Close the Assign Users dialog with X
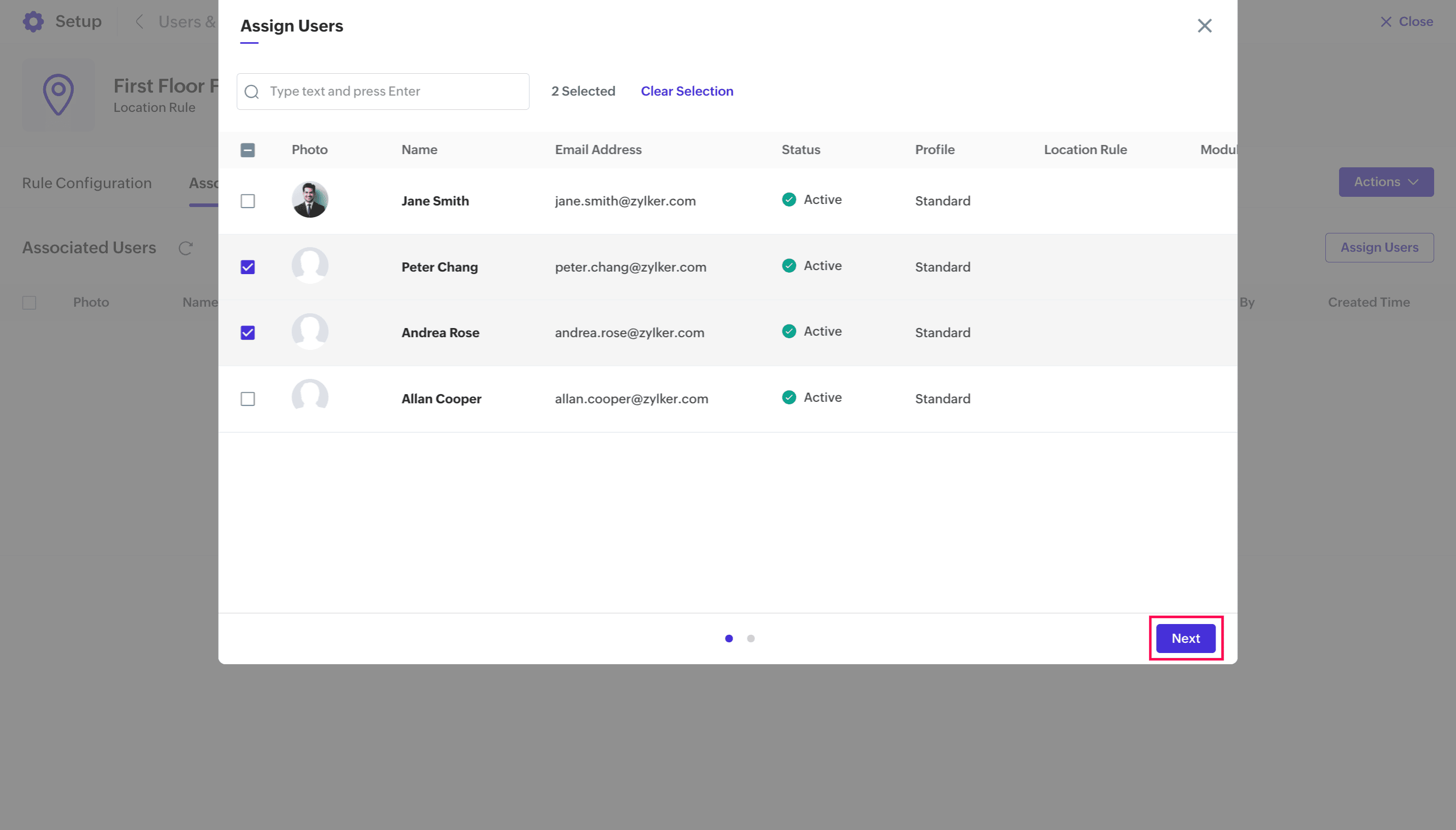The image size is (1456, 830). (1204, 25)
